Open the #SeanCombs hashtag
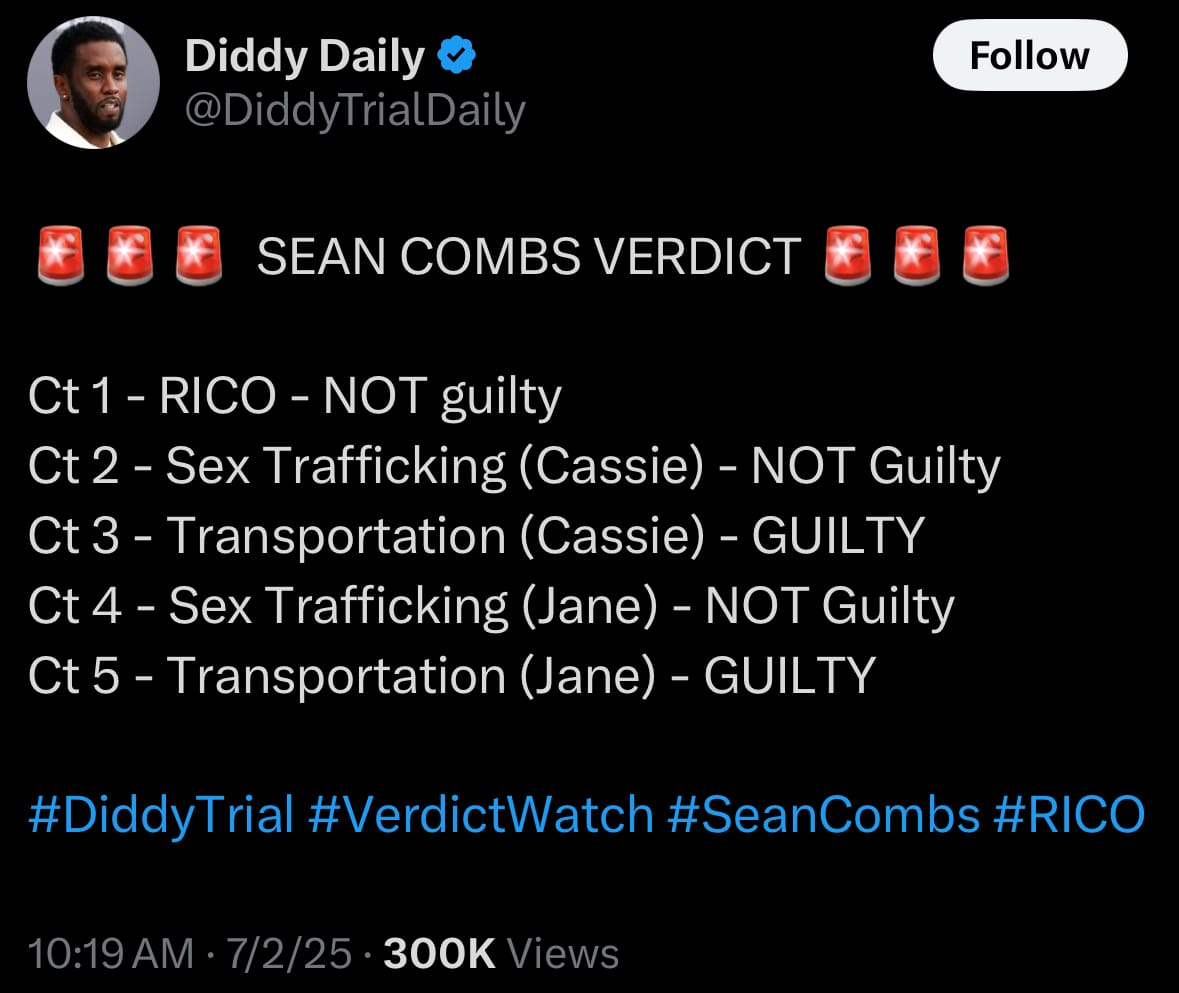This screenshot has height=993, width=1179. (823, 815)
